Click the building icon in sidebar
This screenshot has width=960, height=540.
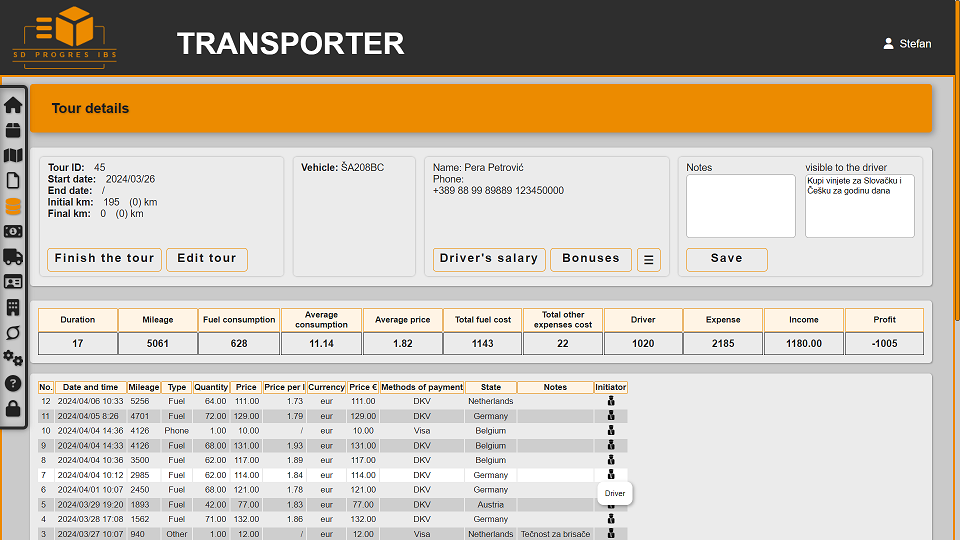(13, 307)
